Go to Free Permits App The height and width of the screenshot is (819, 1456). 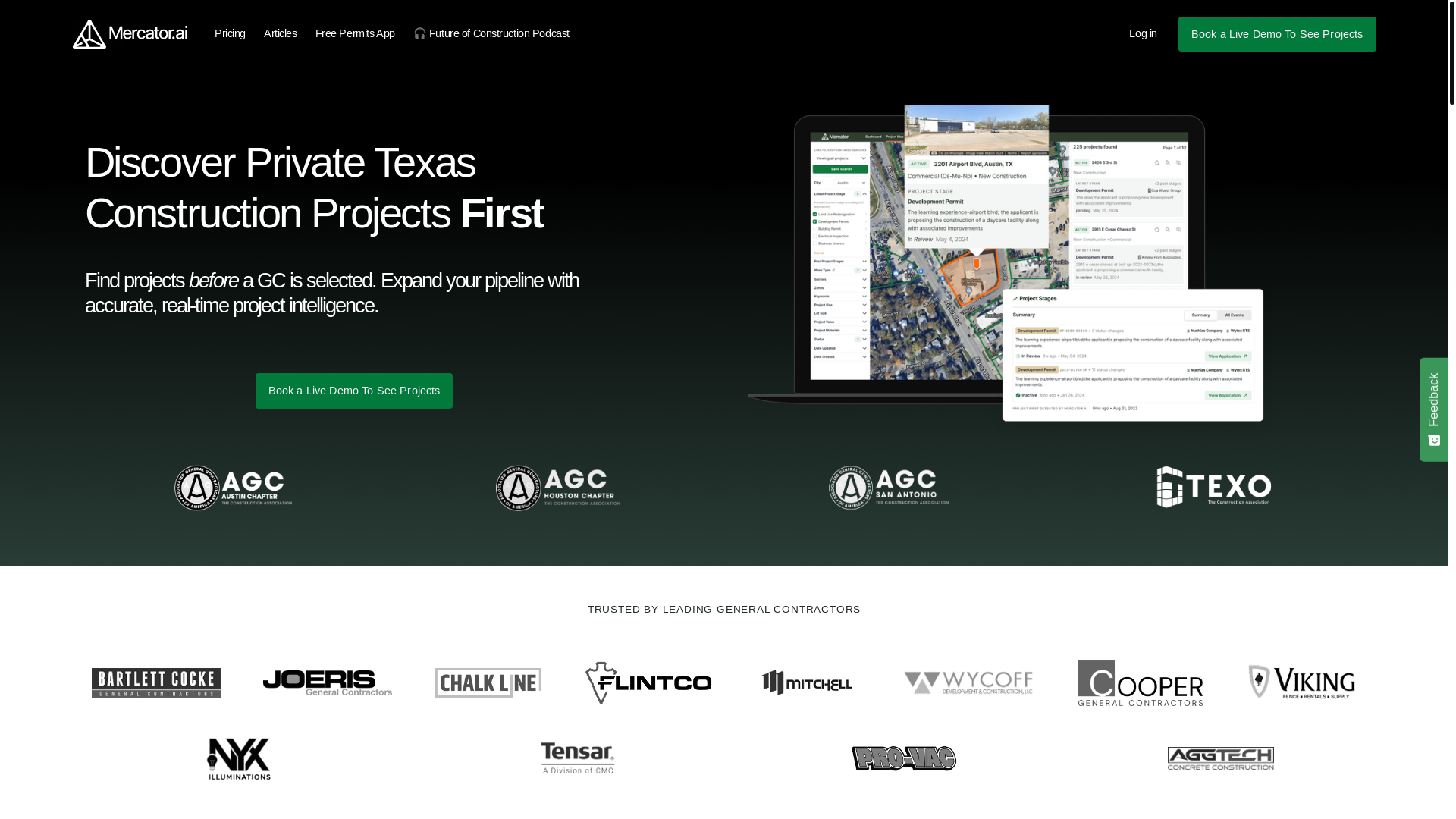click(355, 33)
